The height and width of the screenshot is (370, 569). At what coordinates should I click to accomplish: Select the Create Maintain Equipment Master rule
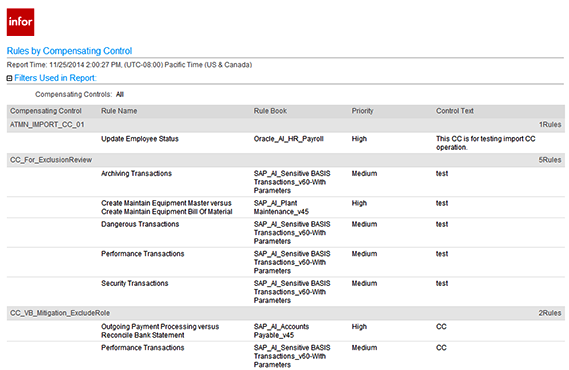[x=167, y=207]
